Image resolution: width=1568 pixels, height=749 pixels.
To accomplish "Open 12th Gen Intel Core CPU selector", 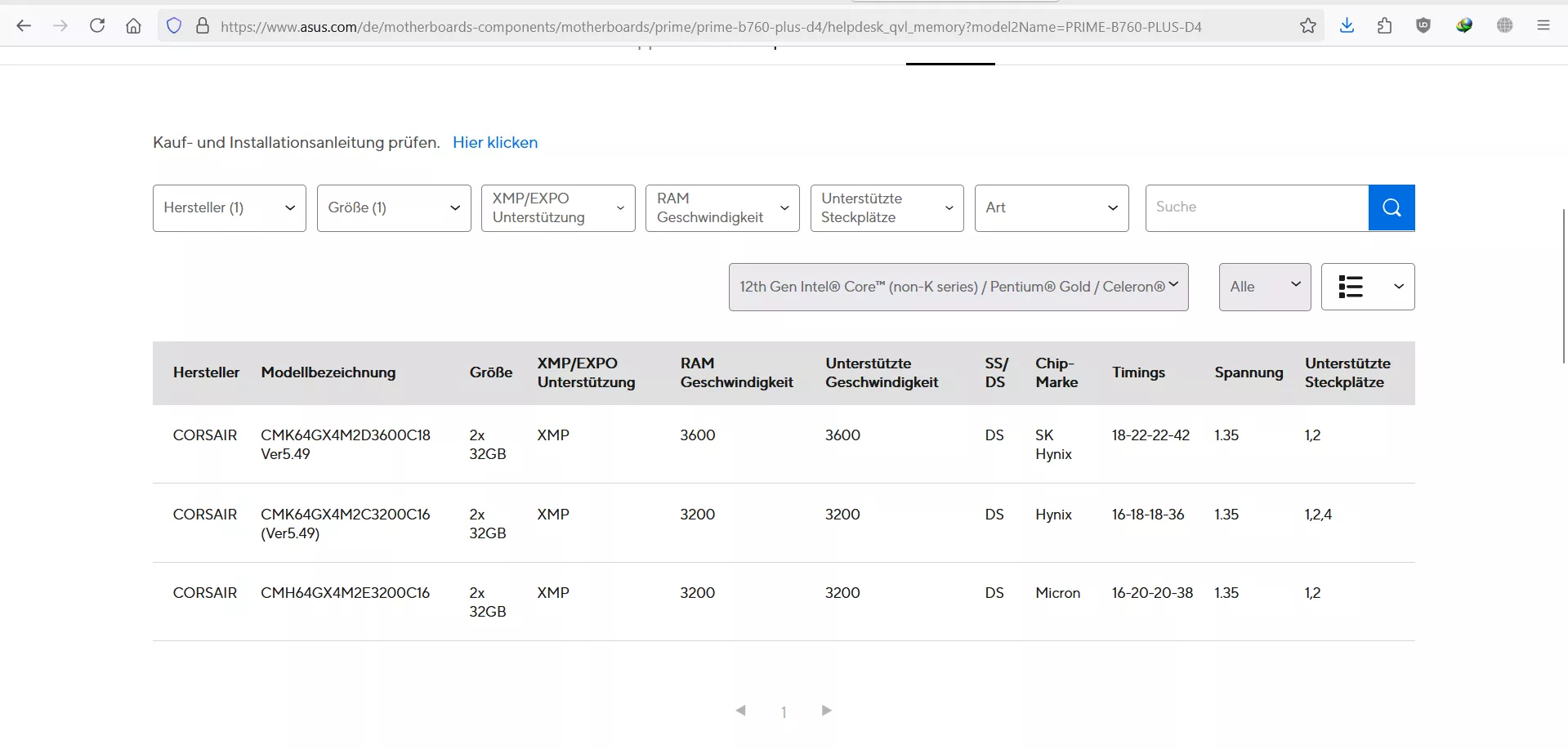I will click(x=958, y=287).
